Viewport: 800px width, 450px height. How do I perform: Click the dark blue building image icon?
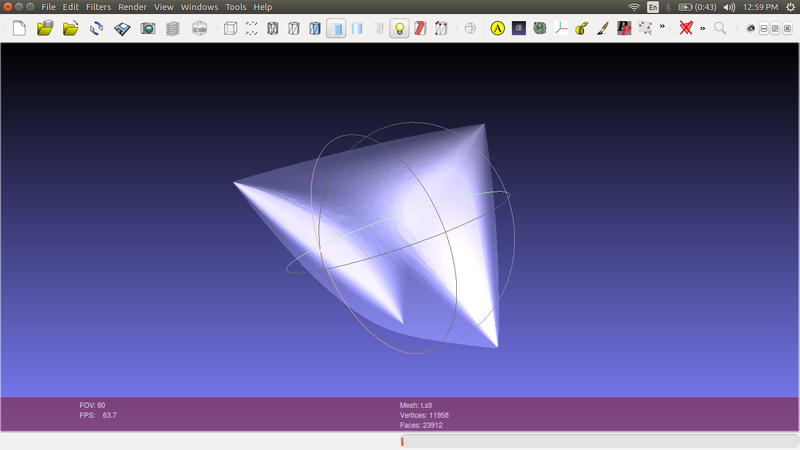519,28
